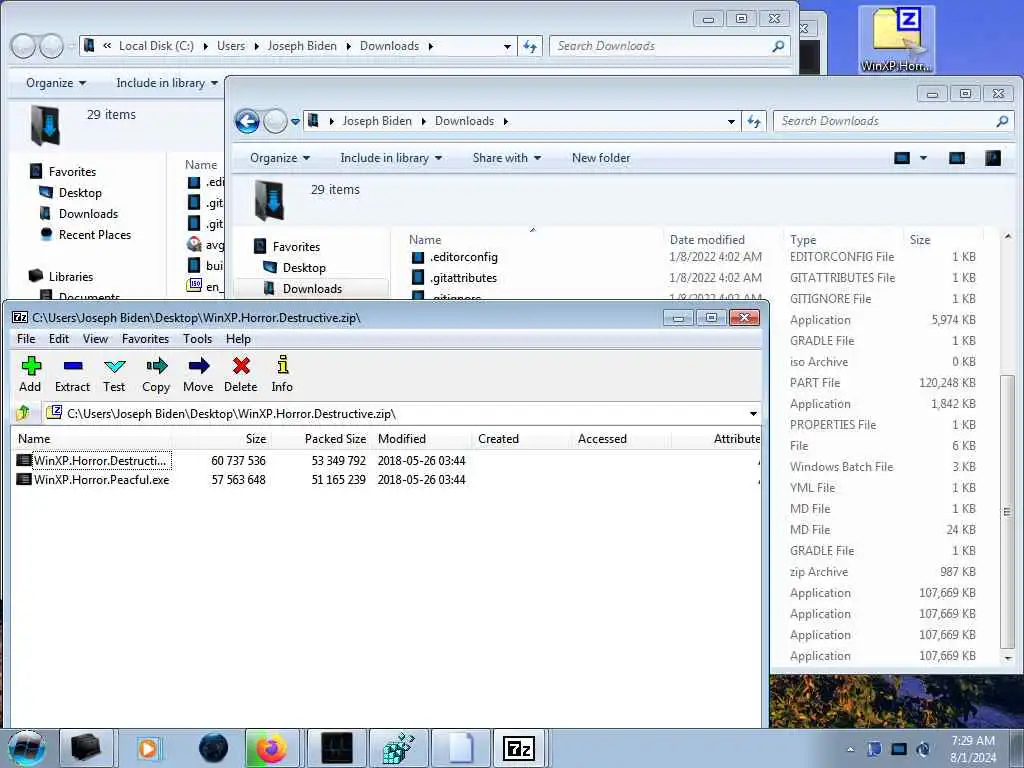The image size is (1024, 768).
Task: Sort archive by the Size column
Action: pyautogui.click(x=255, y=439)
